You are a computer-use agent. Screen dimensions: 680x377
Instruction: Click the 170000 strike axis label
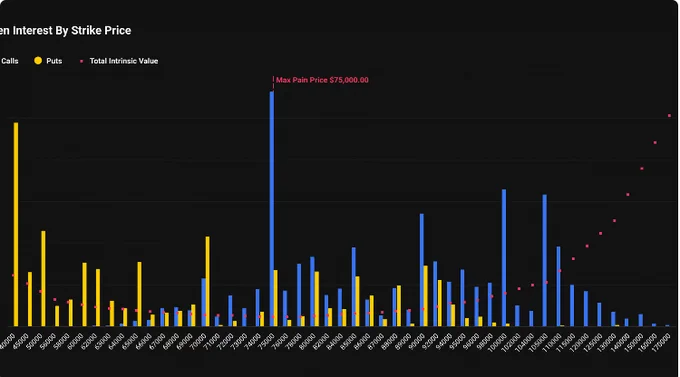click(x=661, y=342)
